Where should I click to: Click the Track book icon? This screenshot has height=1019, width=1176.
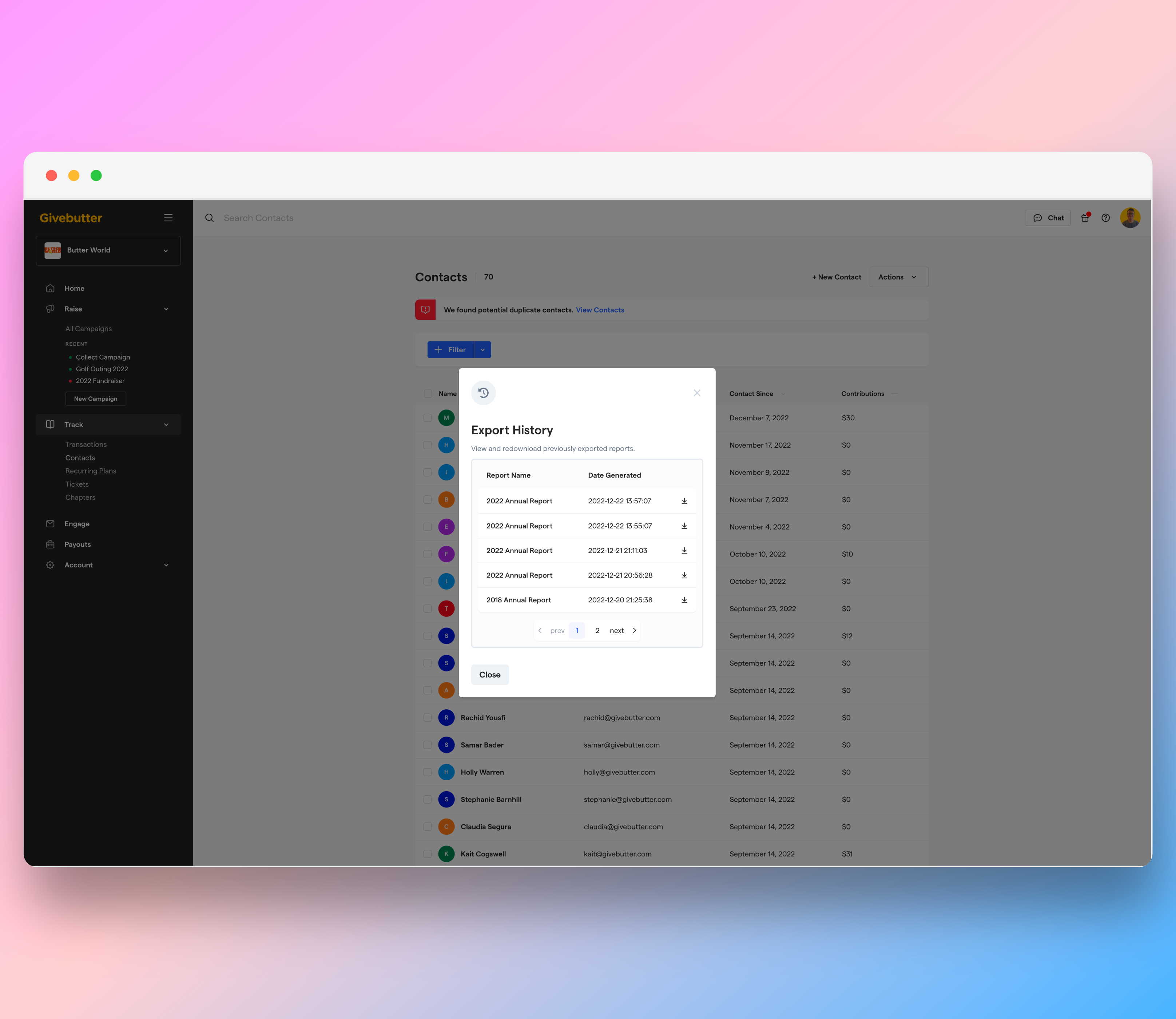51,425
